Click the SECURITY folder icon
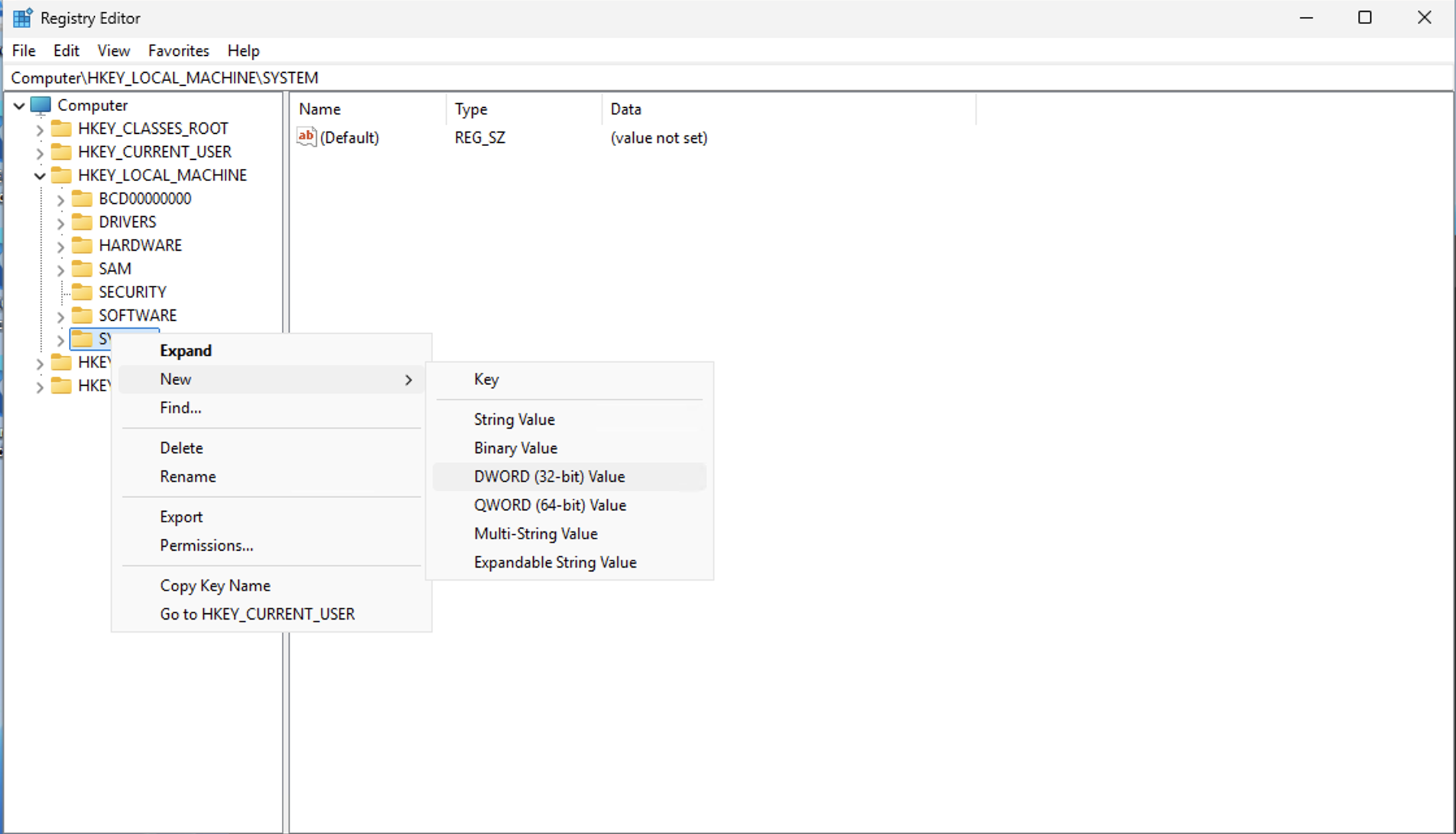1456x834 pixels. tap(82, 292)
